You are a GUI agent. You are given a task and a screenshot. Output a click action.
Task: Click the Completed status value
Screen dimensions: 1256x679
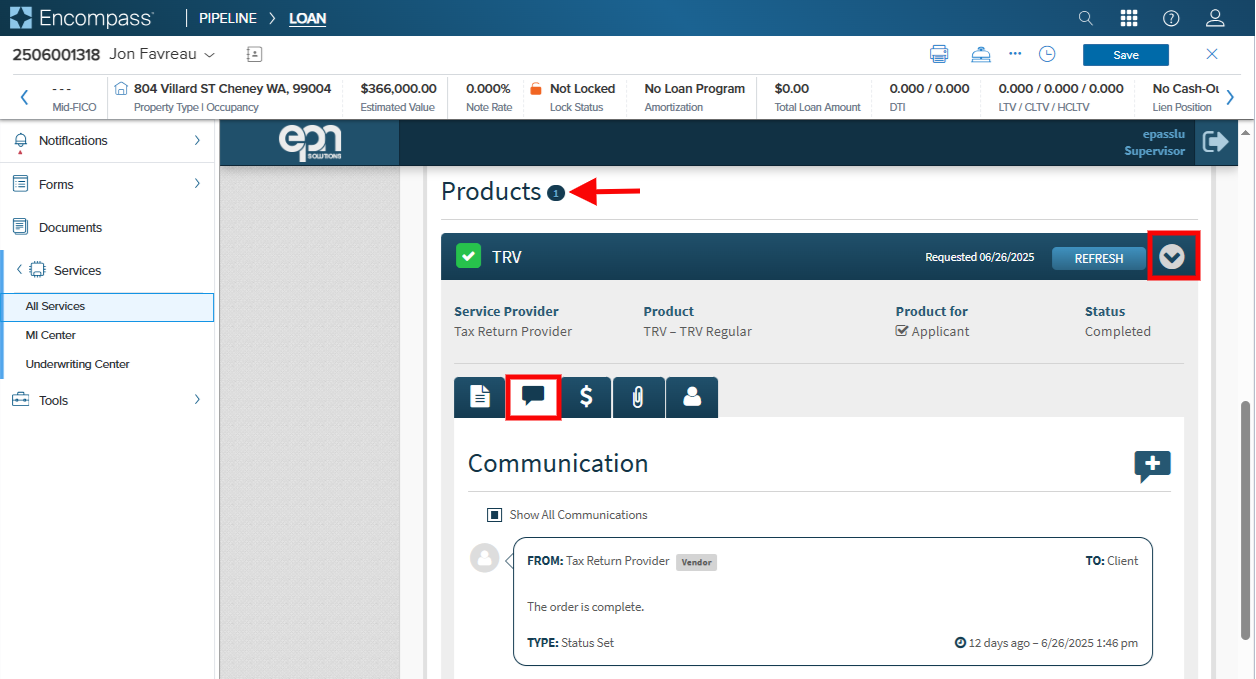[1117, 331]
